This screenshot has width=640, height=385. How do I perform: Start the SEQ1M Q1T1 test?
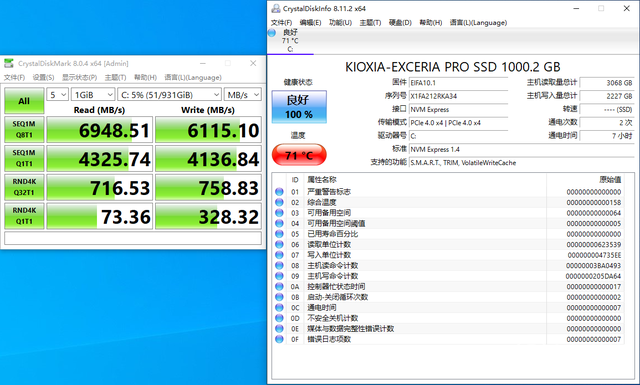coord(24,158)
